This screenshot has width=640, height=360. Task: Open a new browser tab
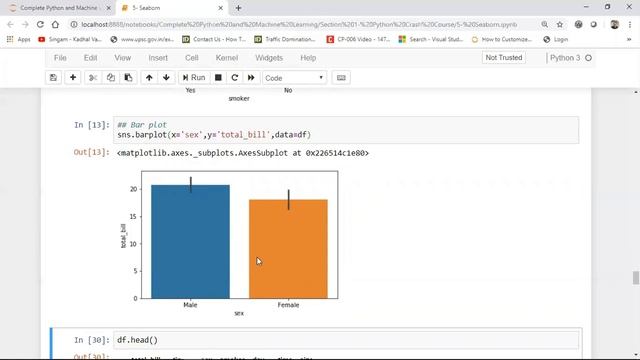tap(238, 8)
